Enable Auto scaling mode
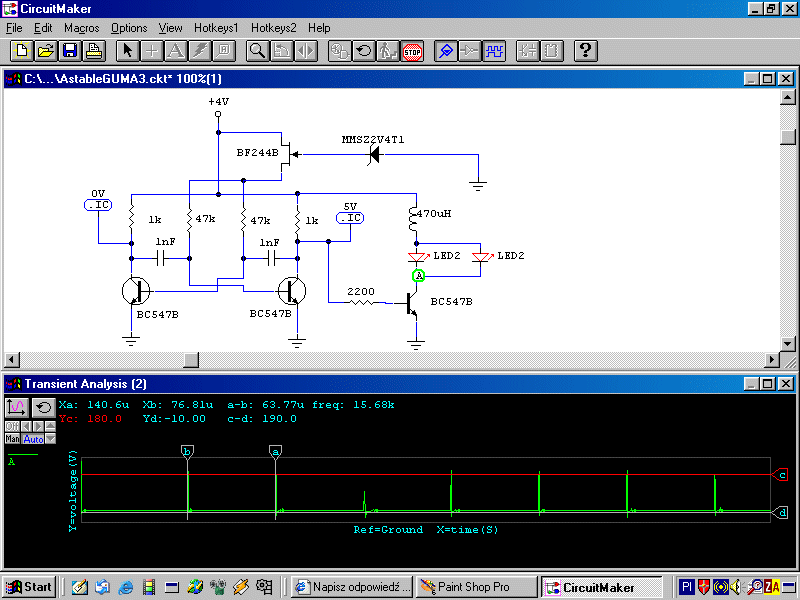Image resolution: width=800 pixels, height=600 pixels. 34,439
